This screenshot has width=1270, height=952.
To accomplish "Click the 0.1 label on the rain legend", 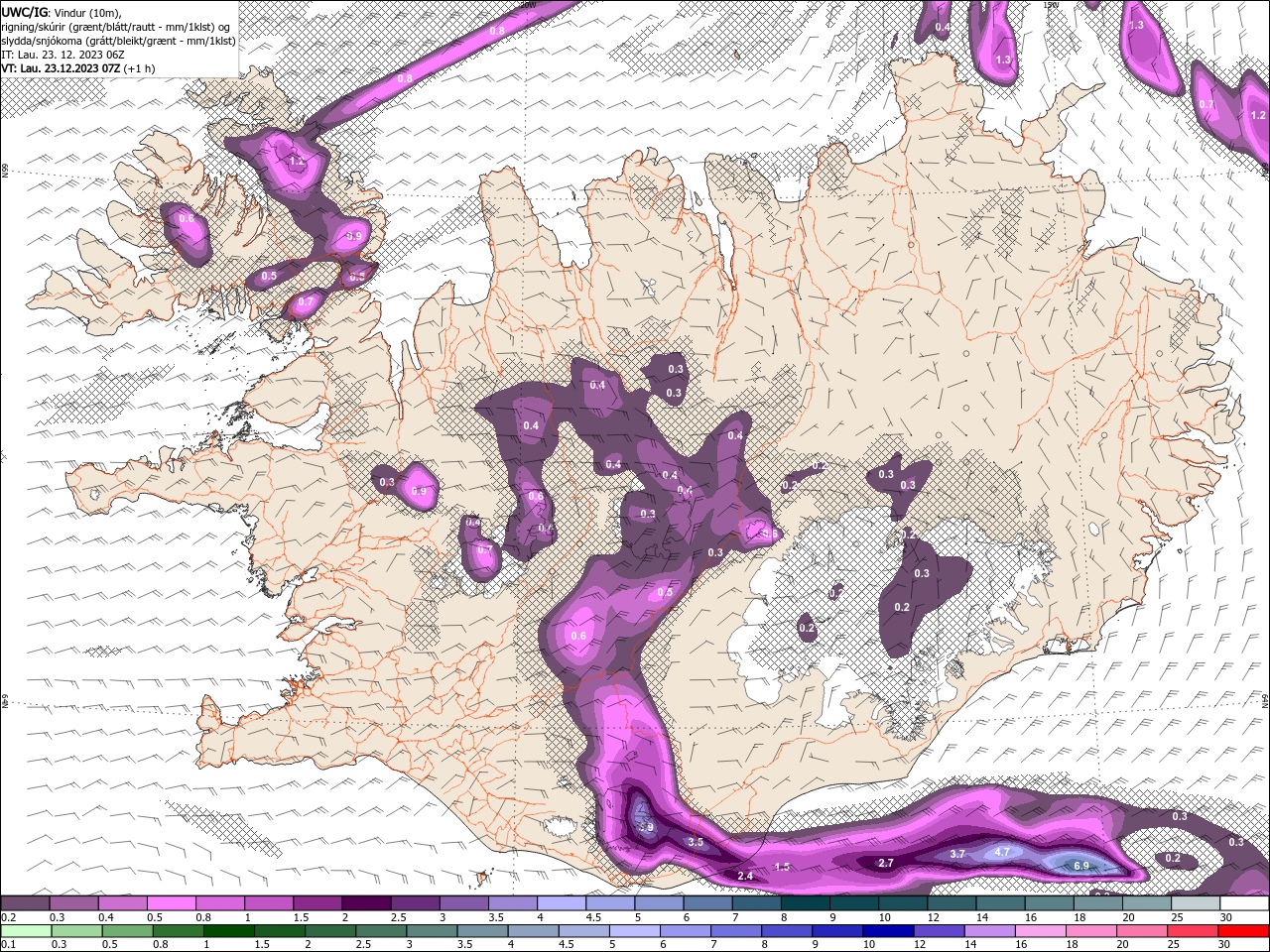I will point(8,945).
